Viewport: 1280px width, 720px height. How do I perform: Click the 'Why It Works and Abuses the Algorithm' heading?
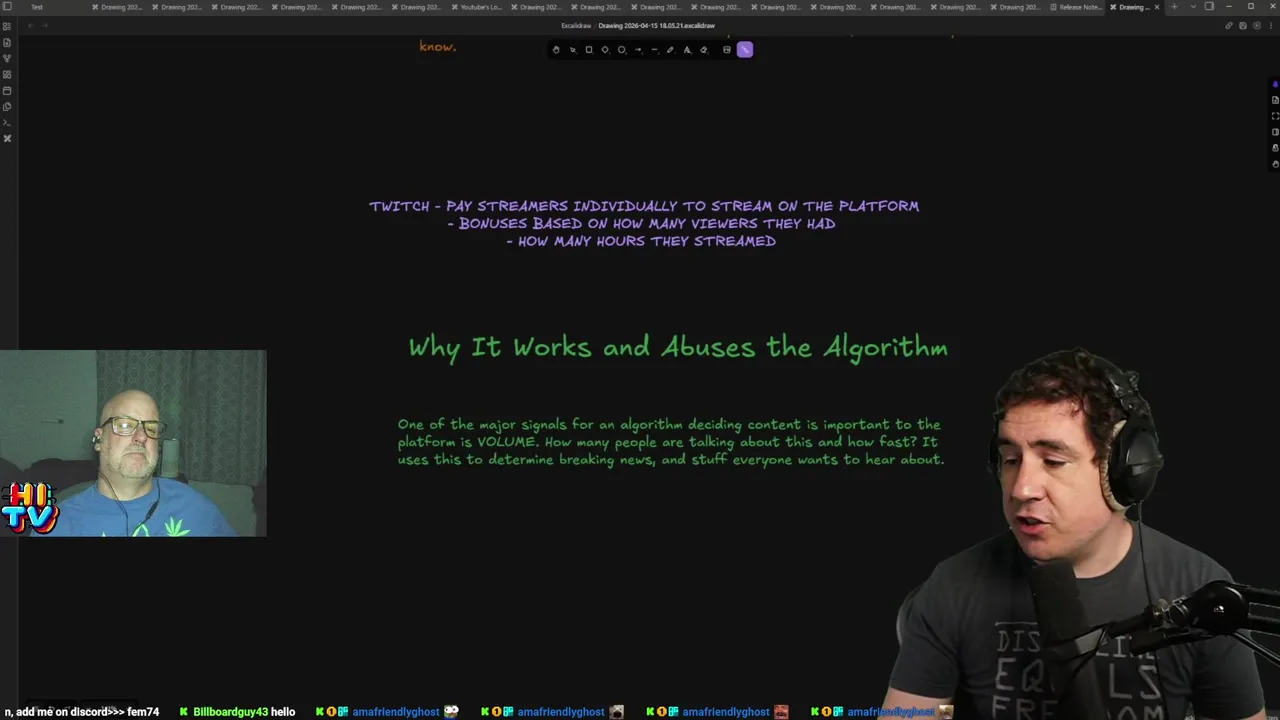click(x=678, y=347)
